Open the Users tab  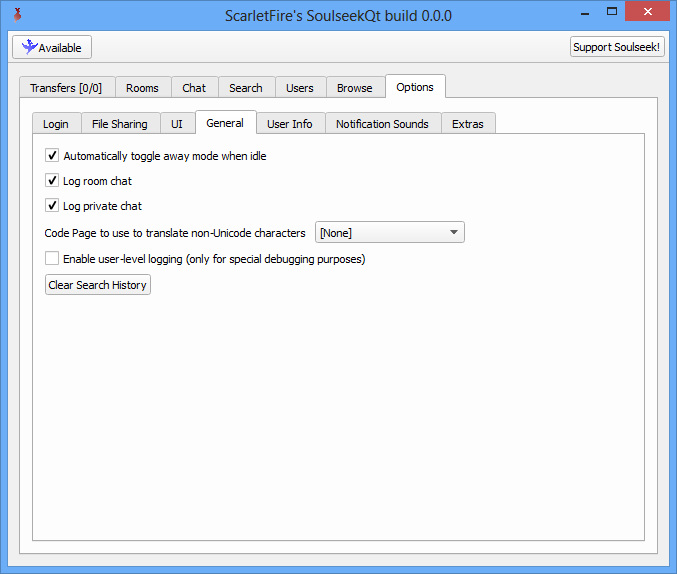pos(300,88)
